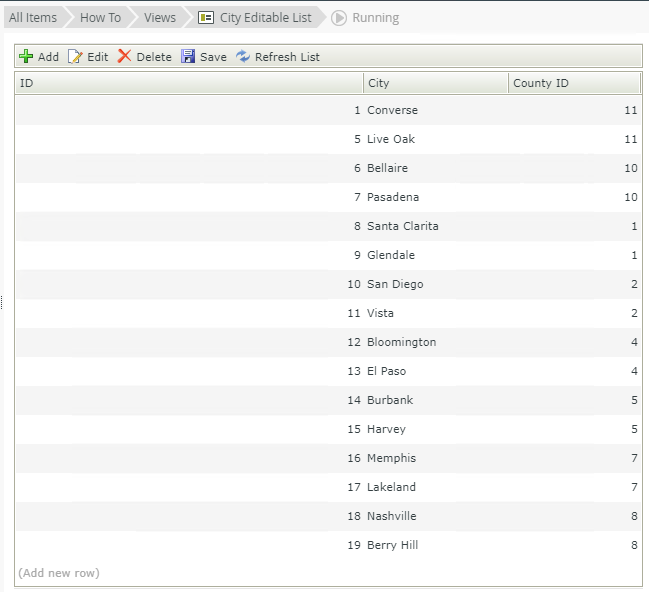Click ID 5 in the Live Oak row

357,139
